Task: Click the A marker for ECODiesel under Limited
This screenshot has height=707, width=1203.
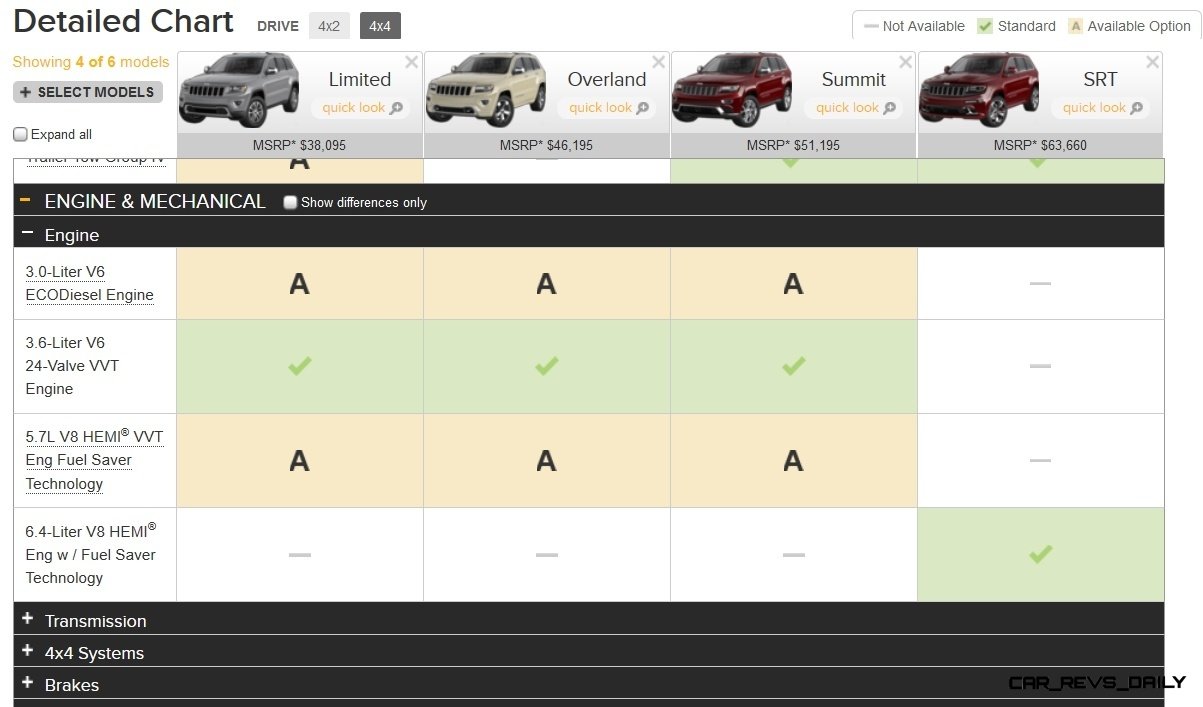Action: pyautogui.click(x=299, y=284)
